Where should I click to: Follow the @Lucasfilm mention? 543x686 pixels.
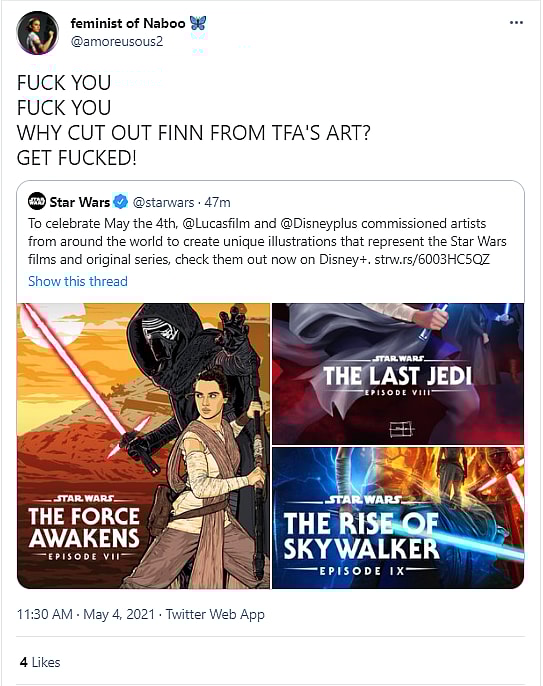pos(216,224)
